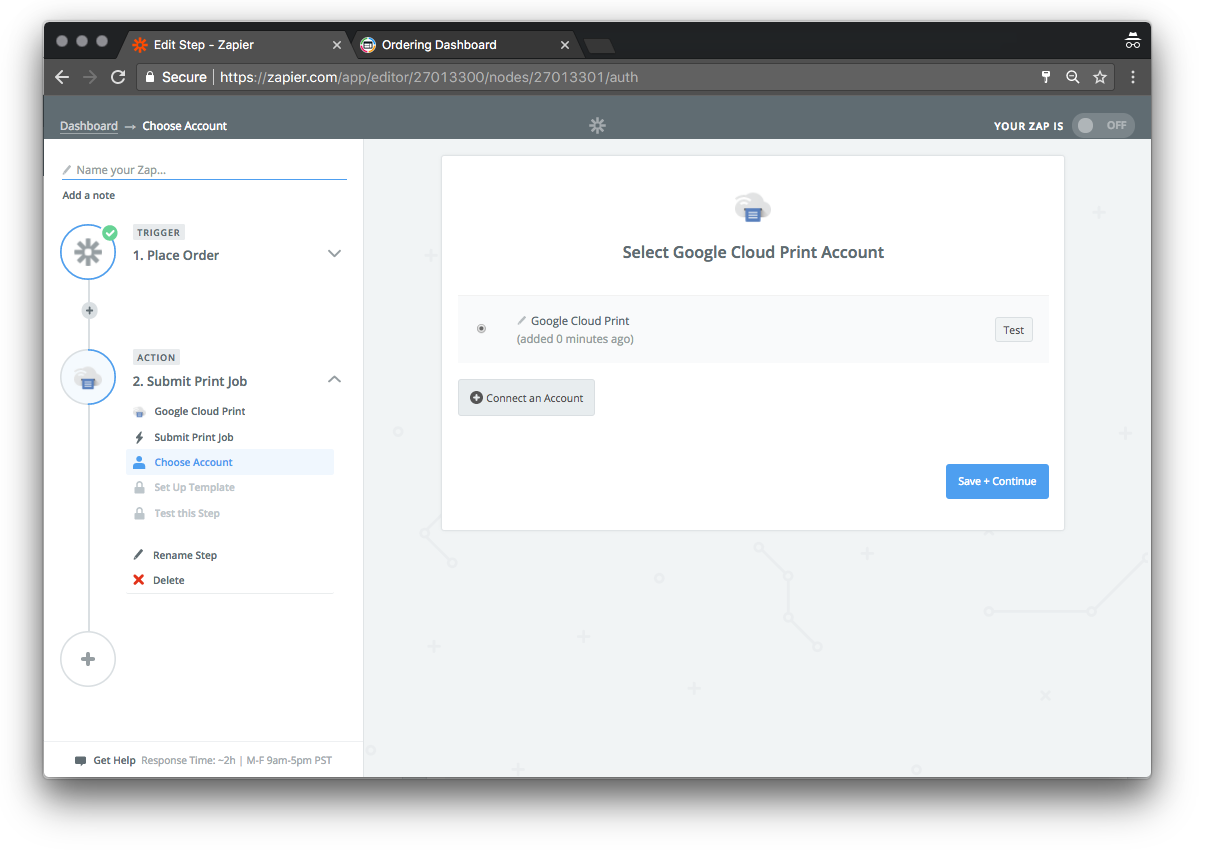Toggle the Your Zap Is on/off switch

tap(1103, 126)
